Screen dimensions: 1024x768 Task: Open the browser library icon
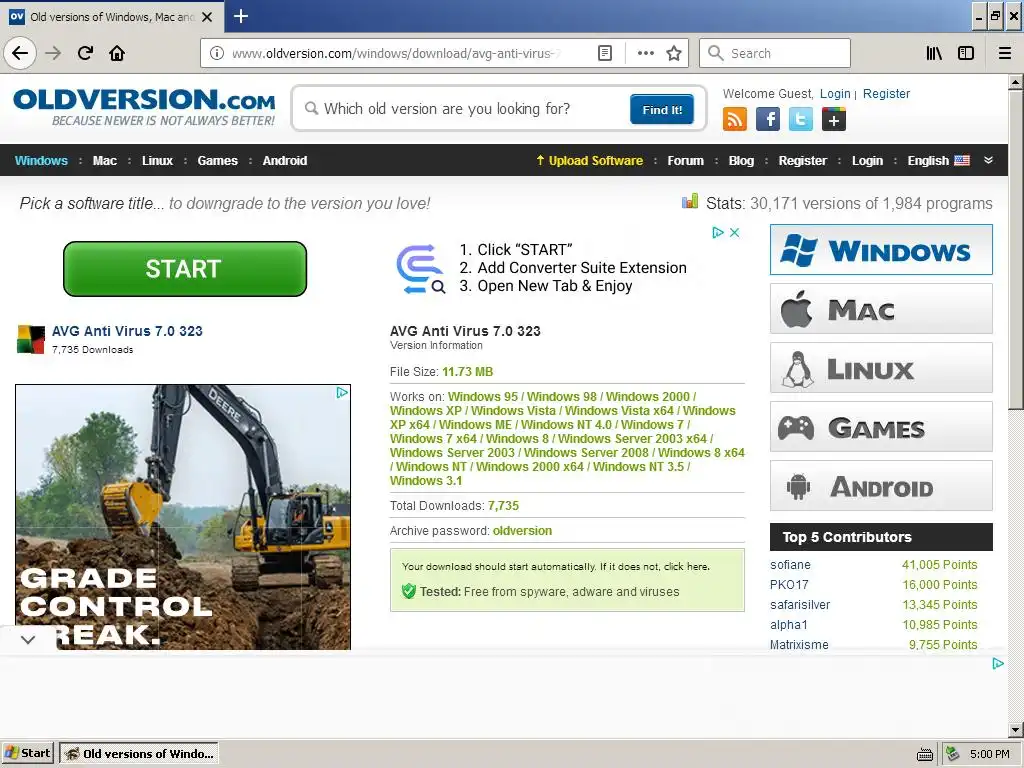click(934, 53)
